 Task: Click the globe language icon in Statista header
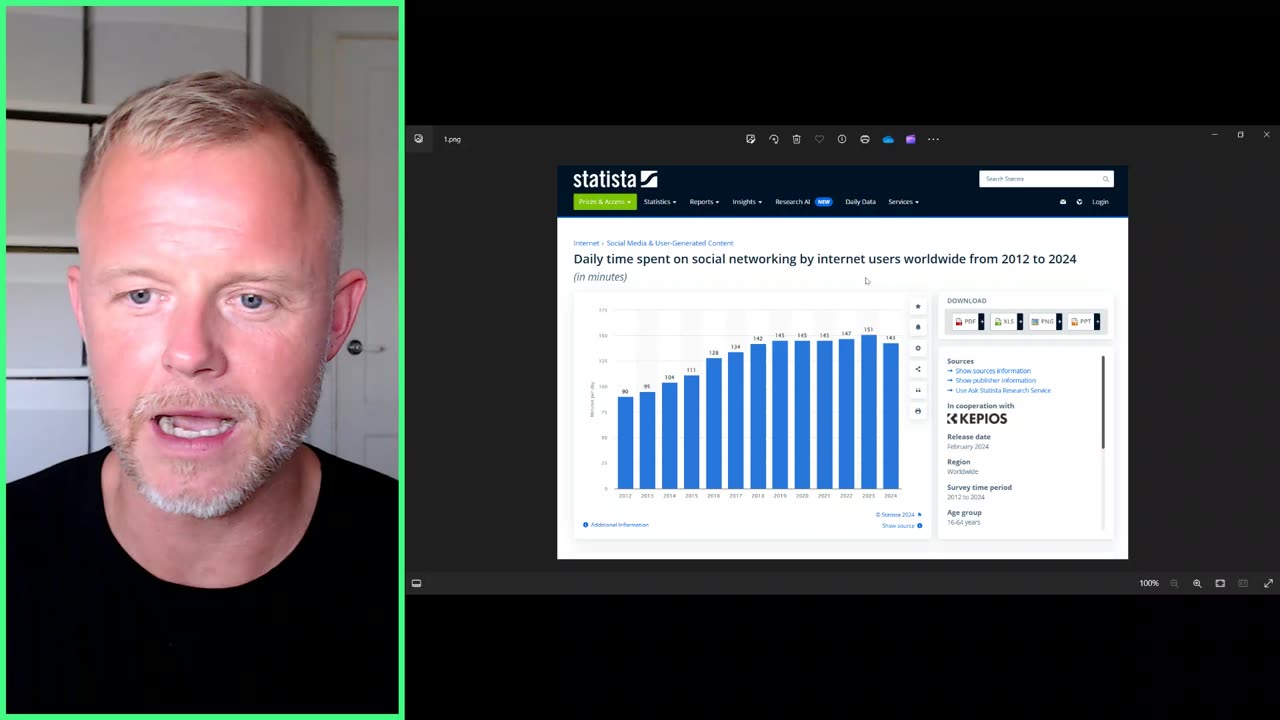(1079, 202)
